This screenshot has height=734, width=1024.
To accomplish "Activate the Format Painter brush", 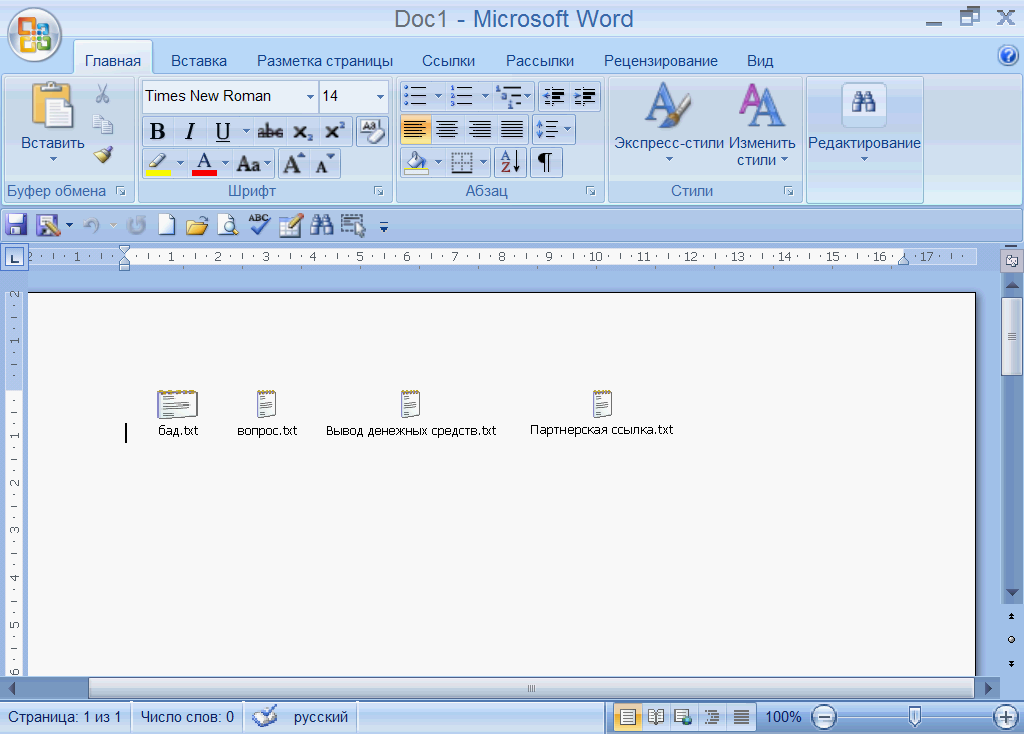I will [x=103, y=154].
